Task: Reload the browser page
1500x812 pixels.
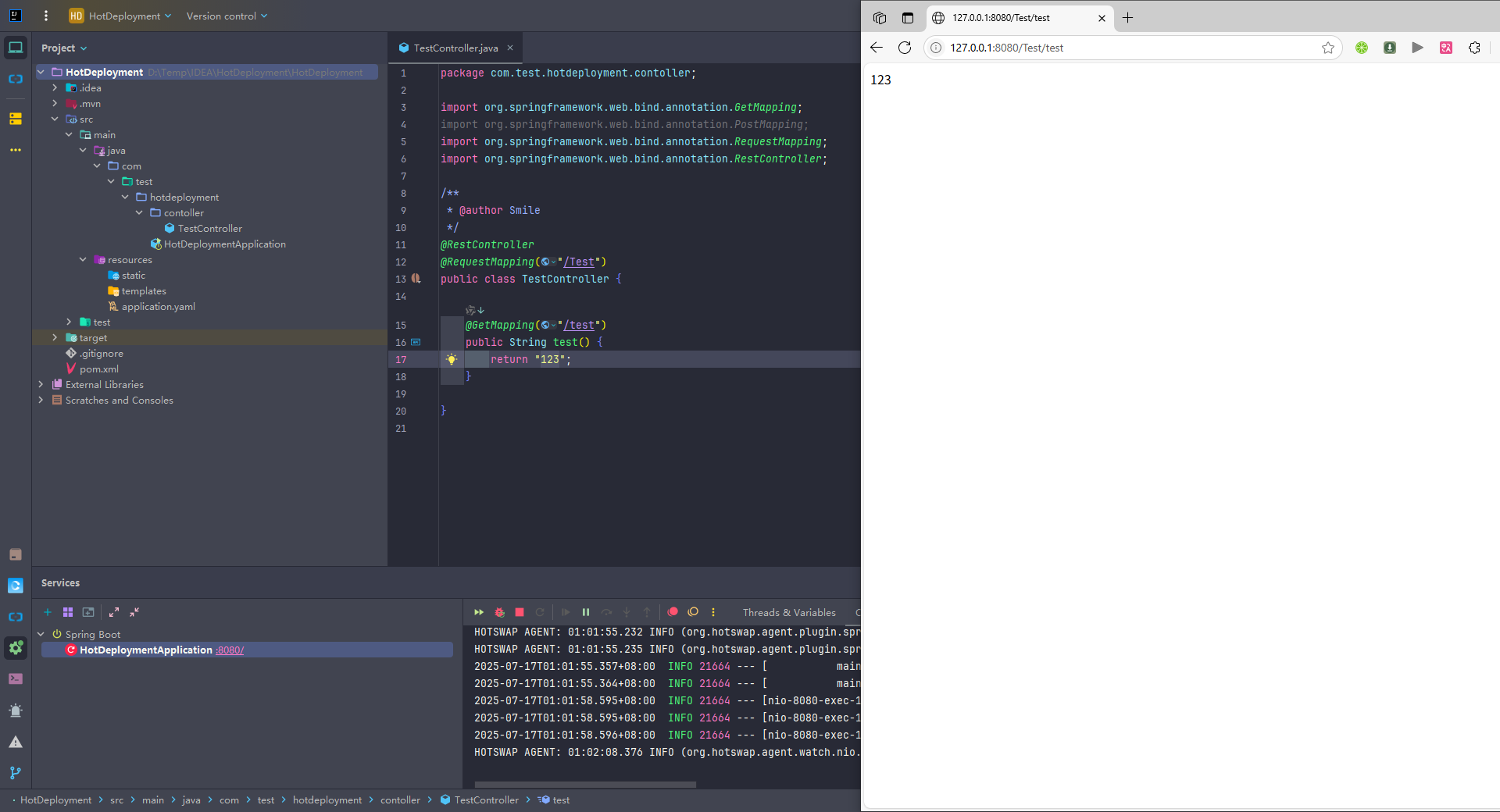Action: tap(905, 48)
